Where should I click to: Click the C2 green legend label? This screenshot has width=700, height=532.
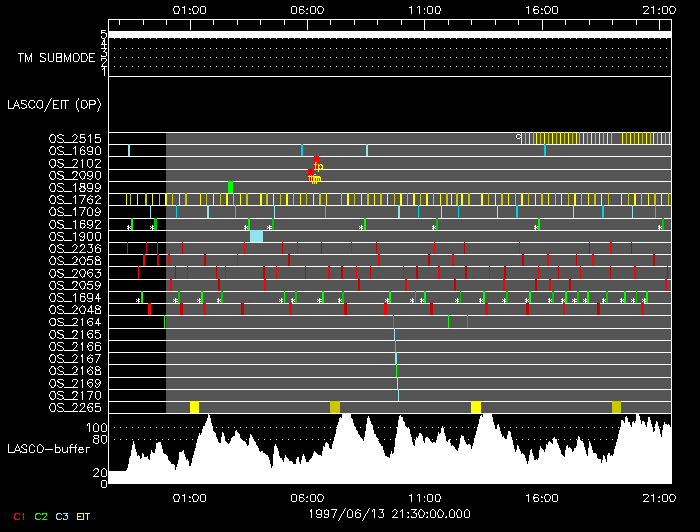[41, 516]
